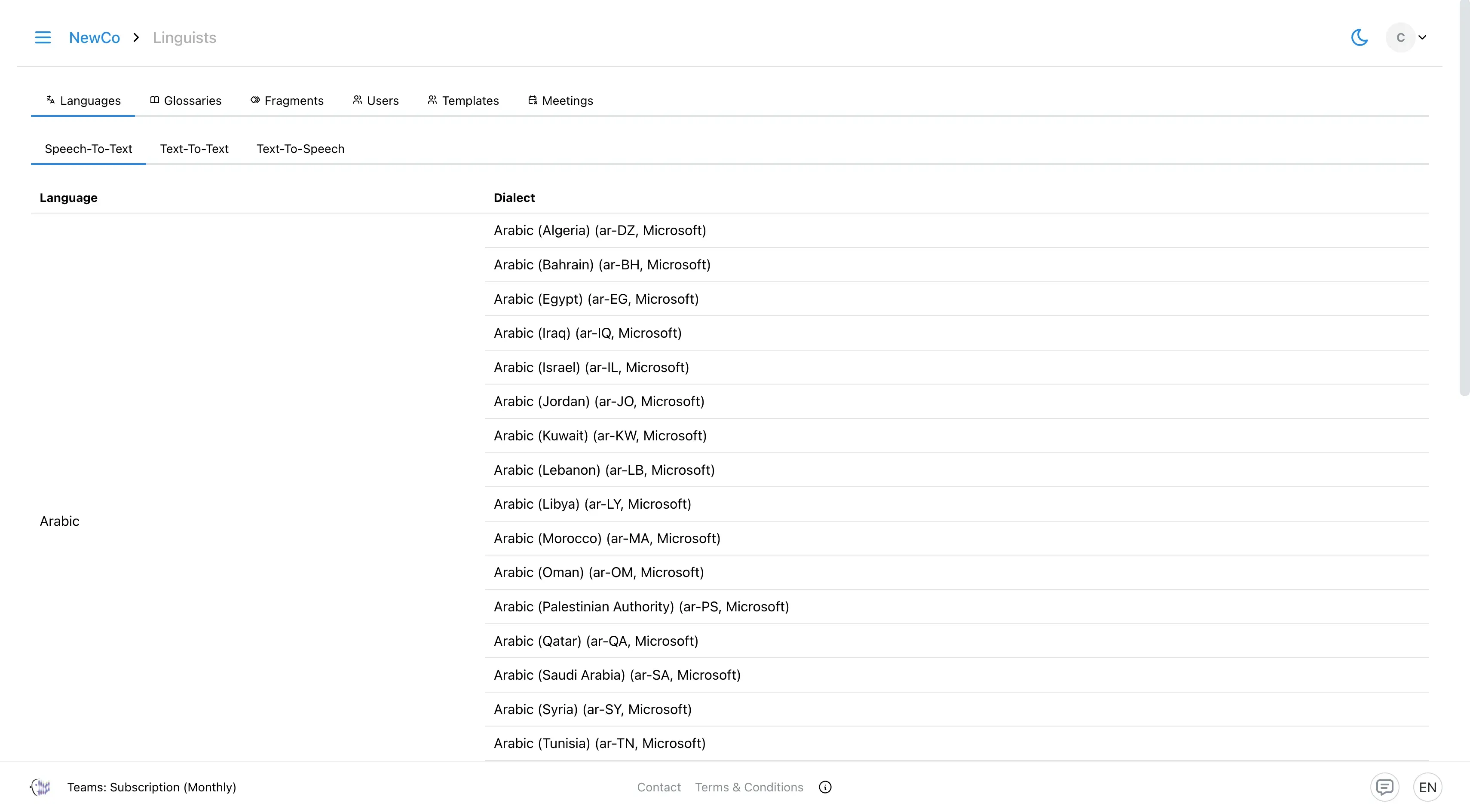Open the Meetings tab
1470x812 pixels.
(x=560, y=101)
